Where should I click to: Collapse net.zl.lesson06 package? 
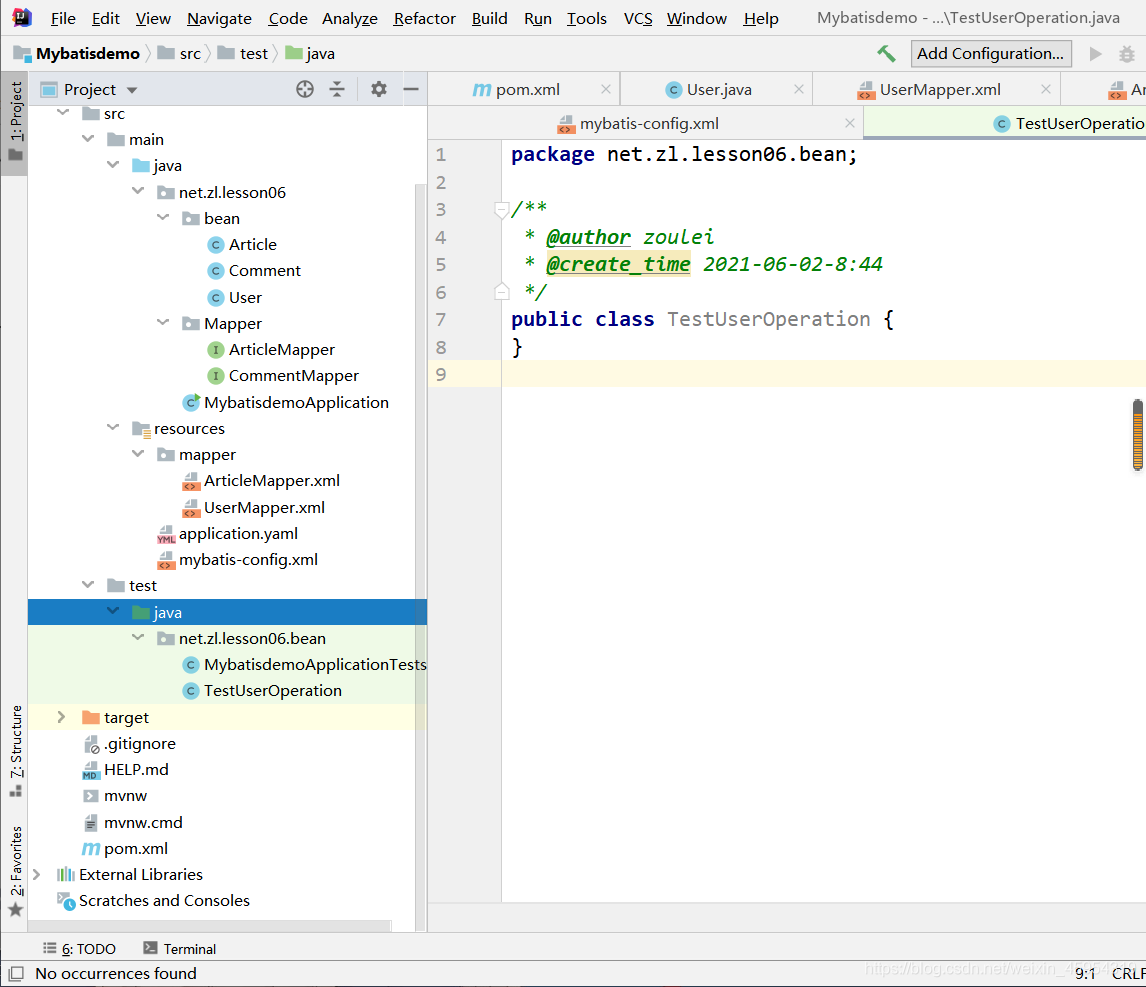[137, 192]
